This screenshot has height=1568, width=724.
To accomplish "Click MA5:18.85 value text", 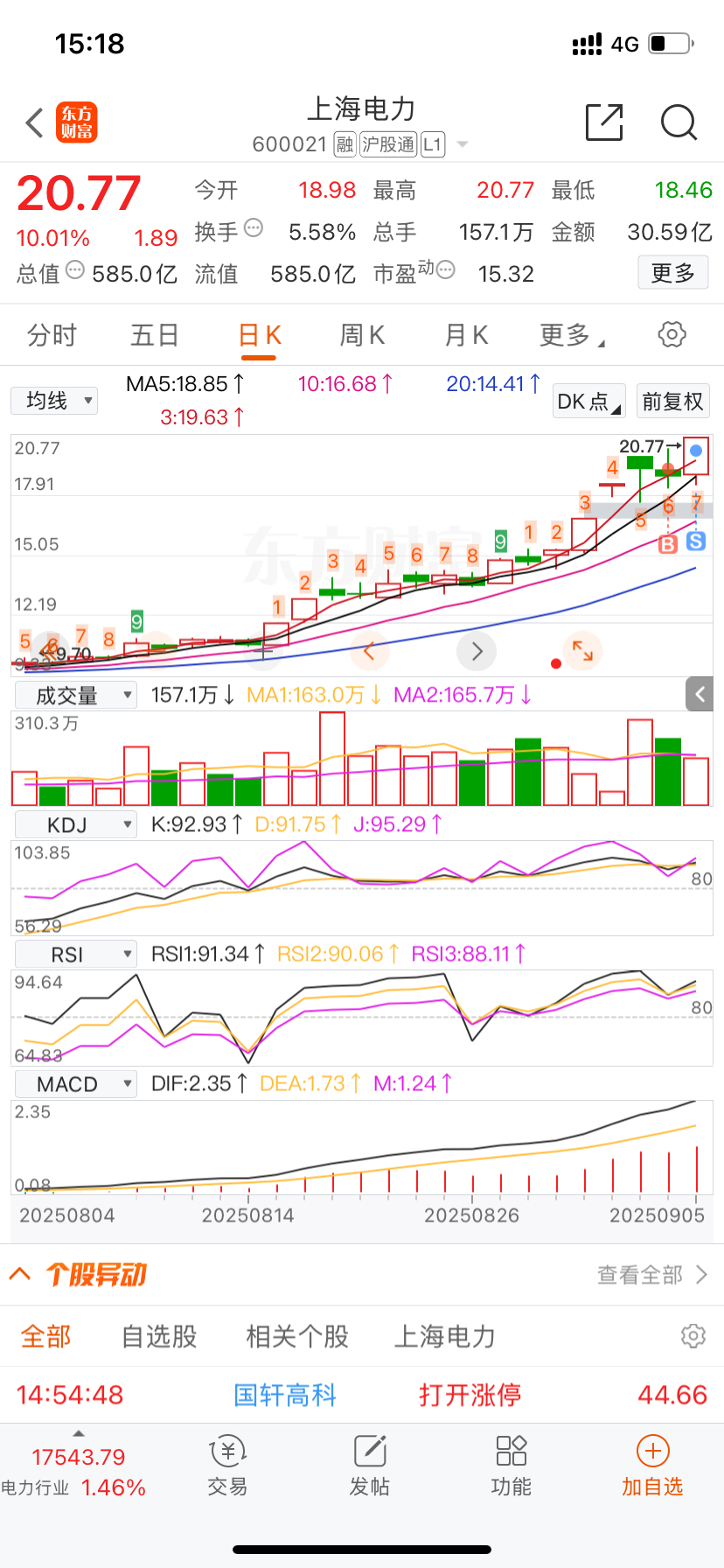I will (185, 384).
